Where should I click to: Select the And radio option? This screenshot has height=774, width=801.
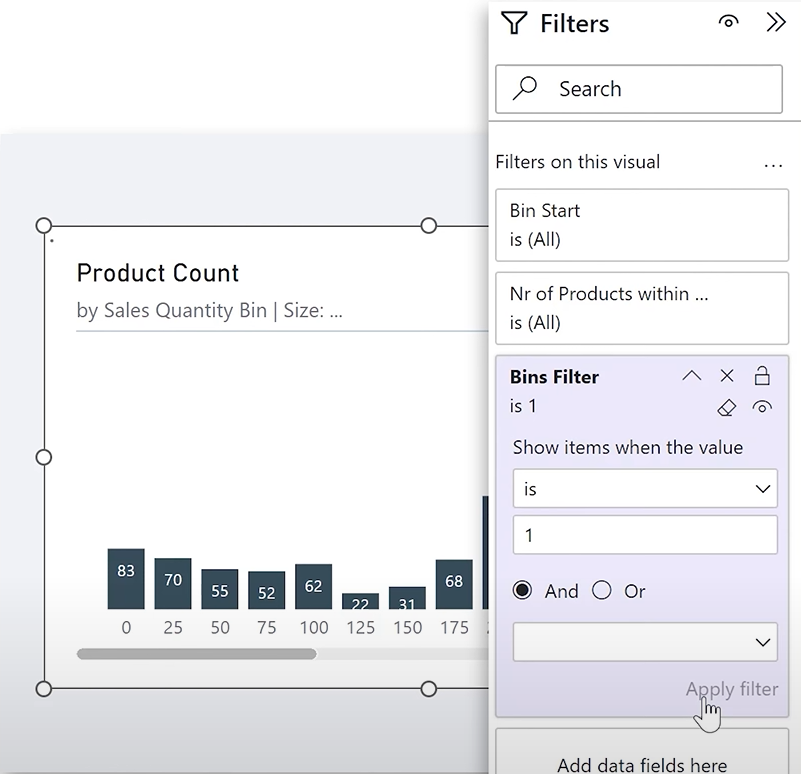(522, 591)
